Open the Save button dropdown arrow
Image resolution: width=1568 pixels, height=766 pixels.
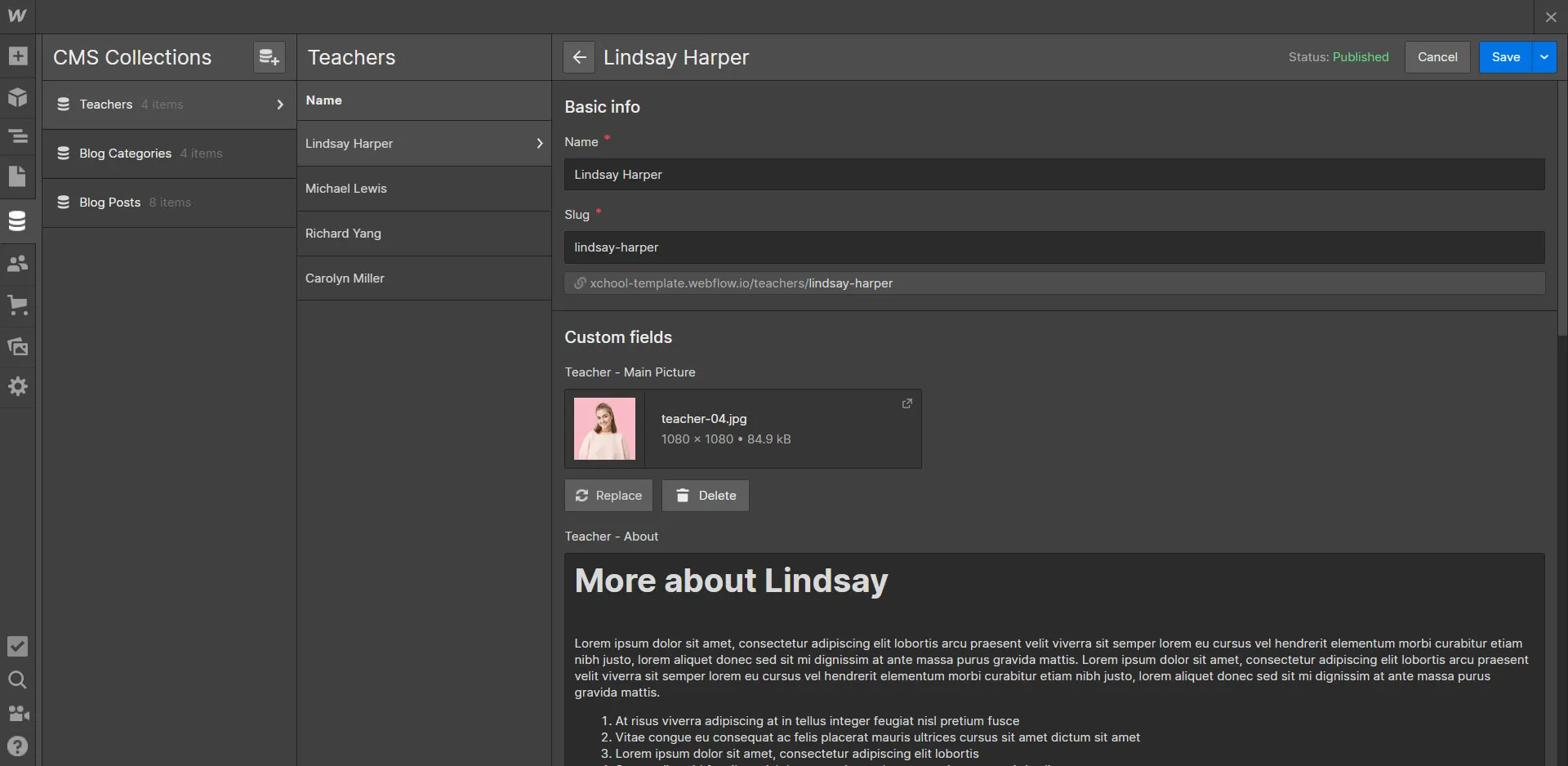click(x=1544, y=56)
